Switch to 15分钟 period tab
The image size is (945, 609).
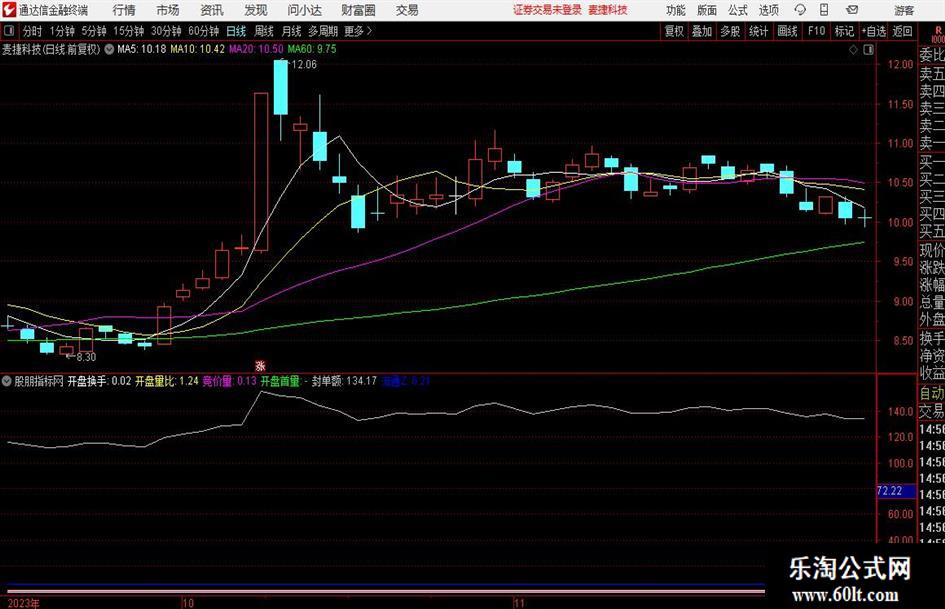pos(129,31)
